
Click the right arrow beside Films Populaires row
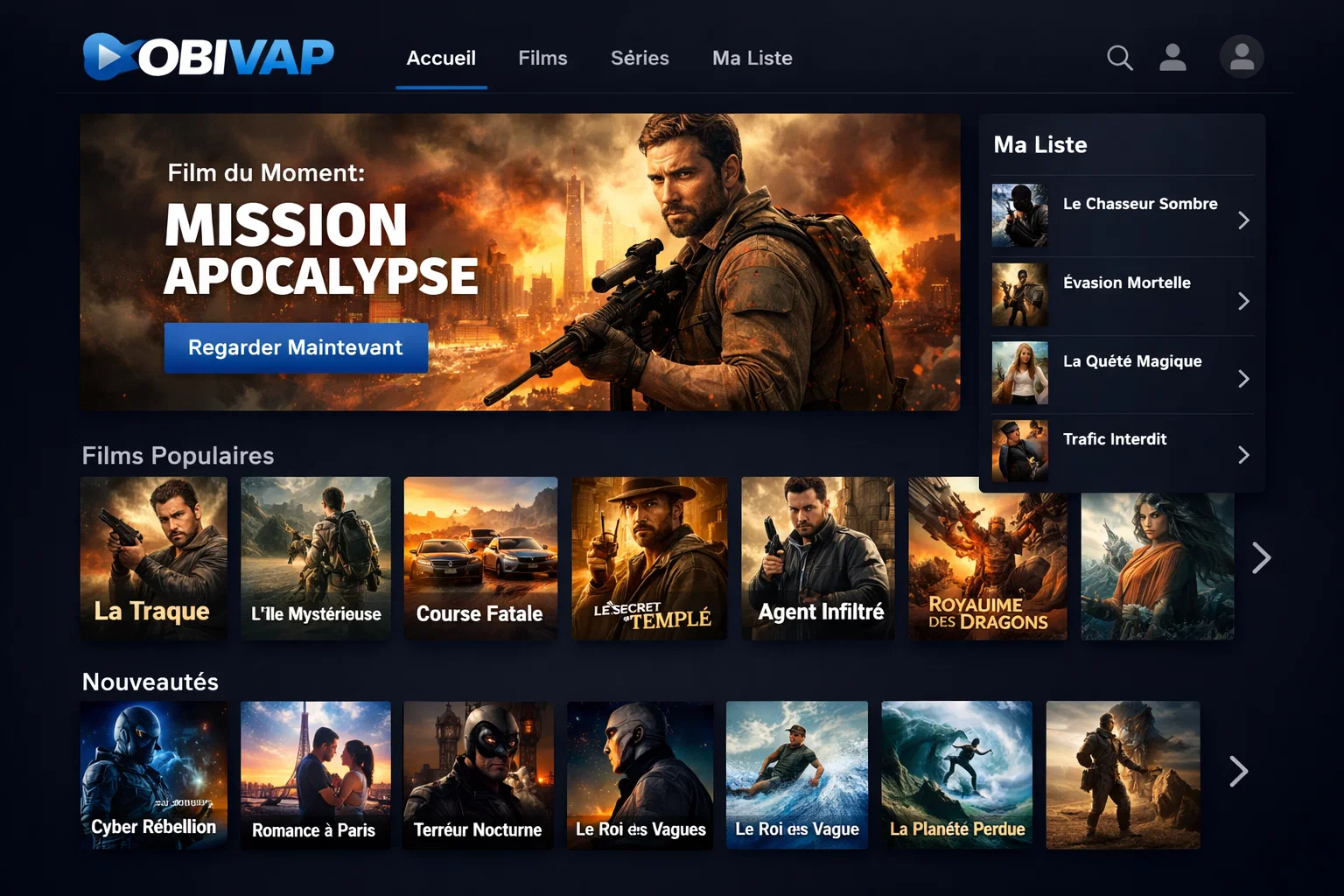[1261, 557]
